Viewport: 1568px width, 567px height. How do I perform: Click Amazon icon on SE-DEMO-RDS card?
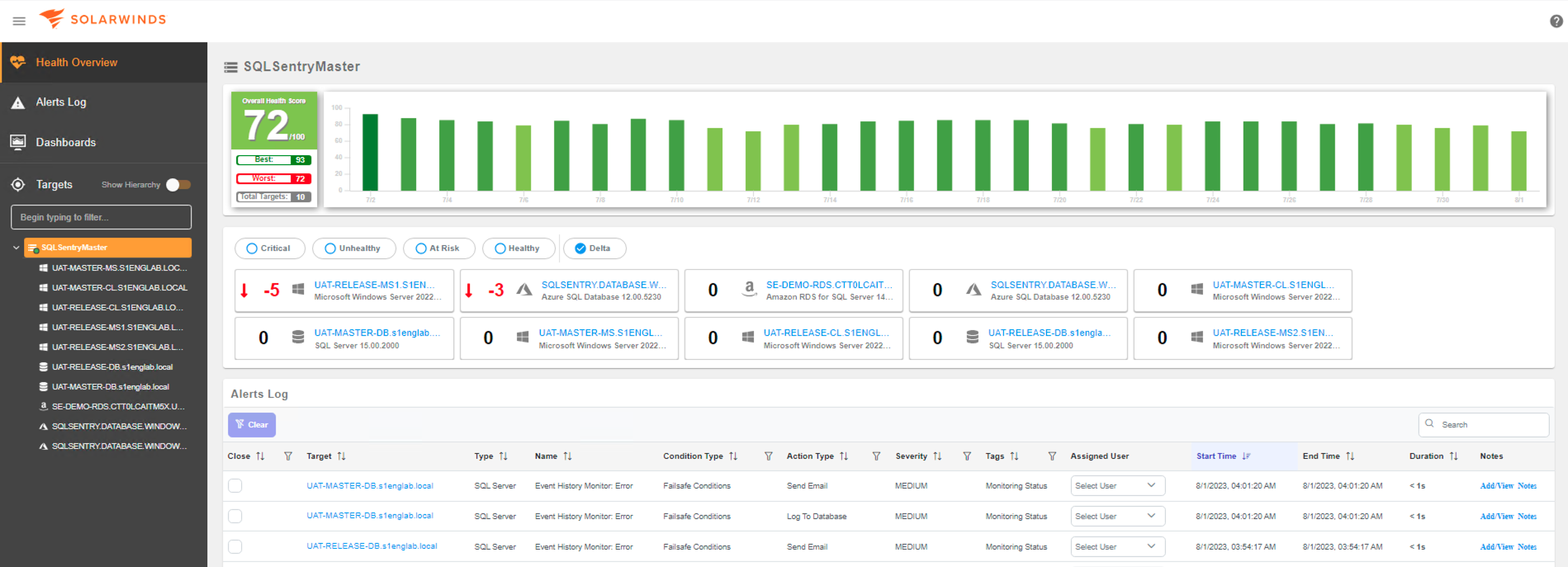(749, 289)
